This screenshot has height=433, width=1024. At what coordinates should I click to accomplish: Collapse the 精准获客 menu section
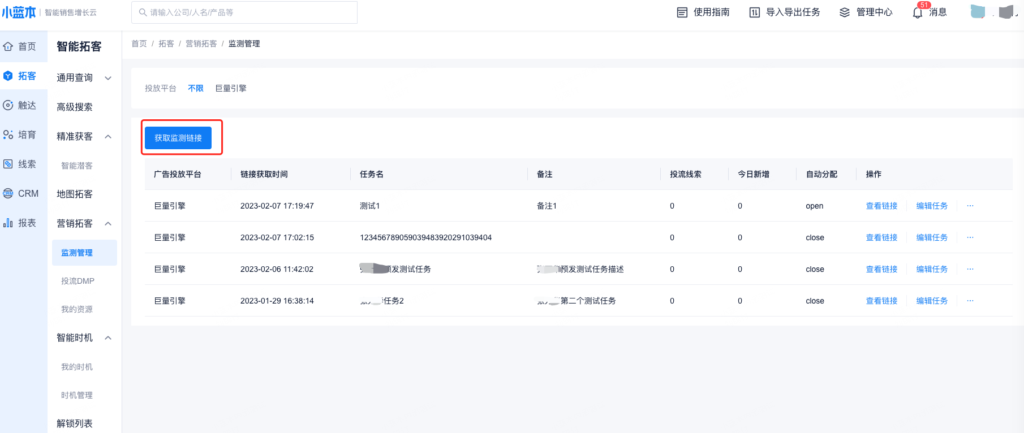click(x=108, y=136)
